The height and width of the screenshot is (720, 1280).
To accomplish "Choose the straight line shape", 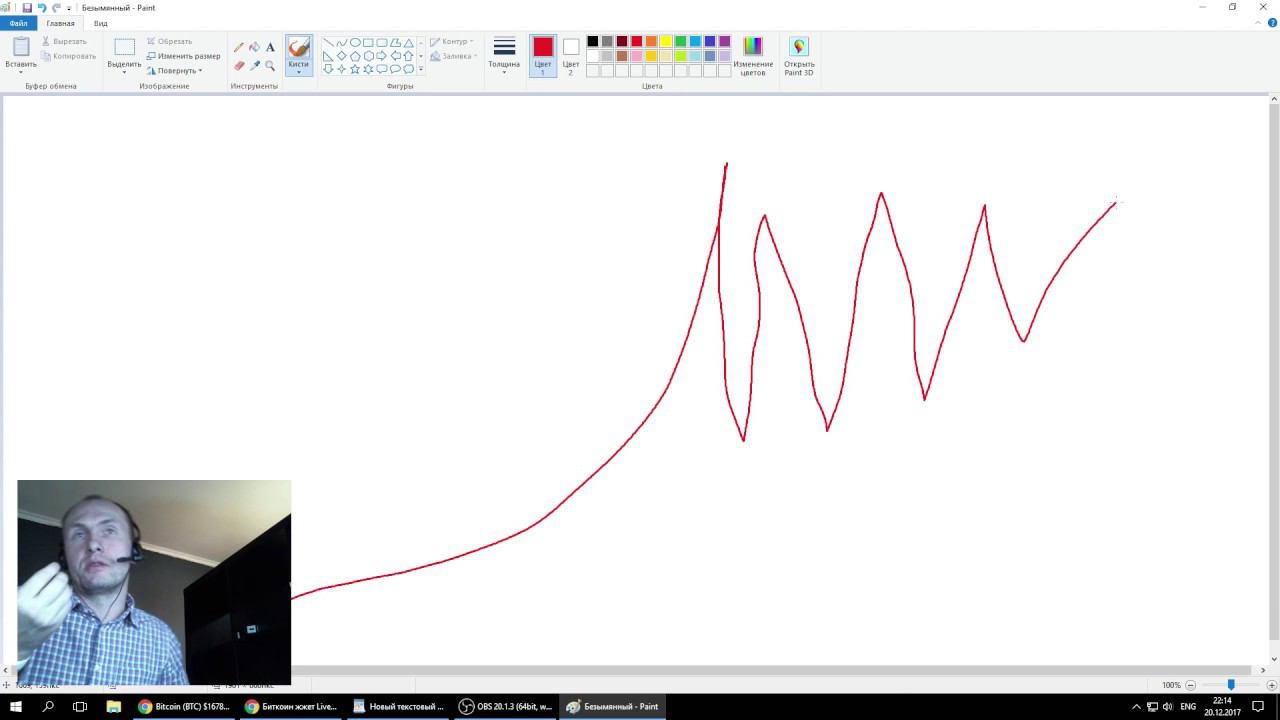I will pos(328,43).
